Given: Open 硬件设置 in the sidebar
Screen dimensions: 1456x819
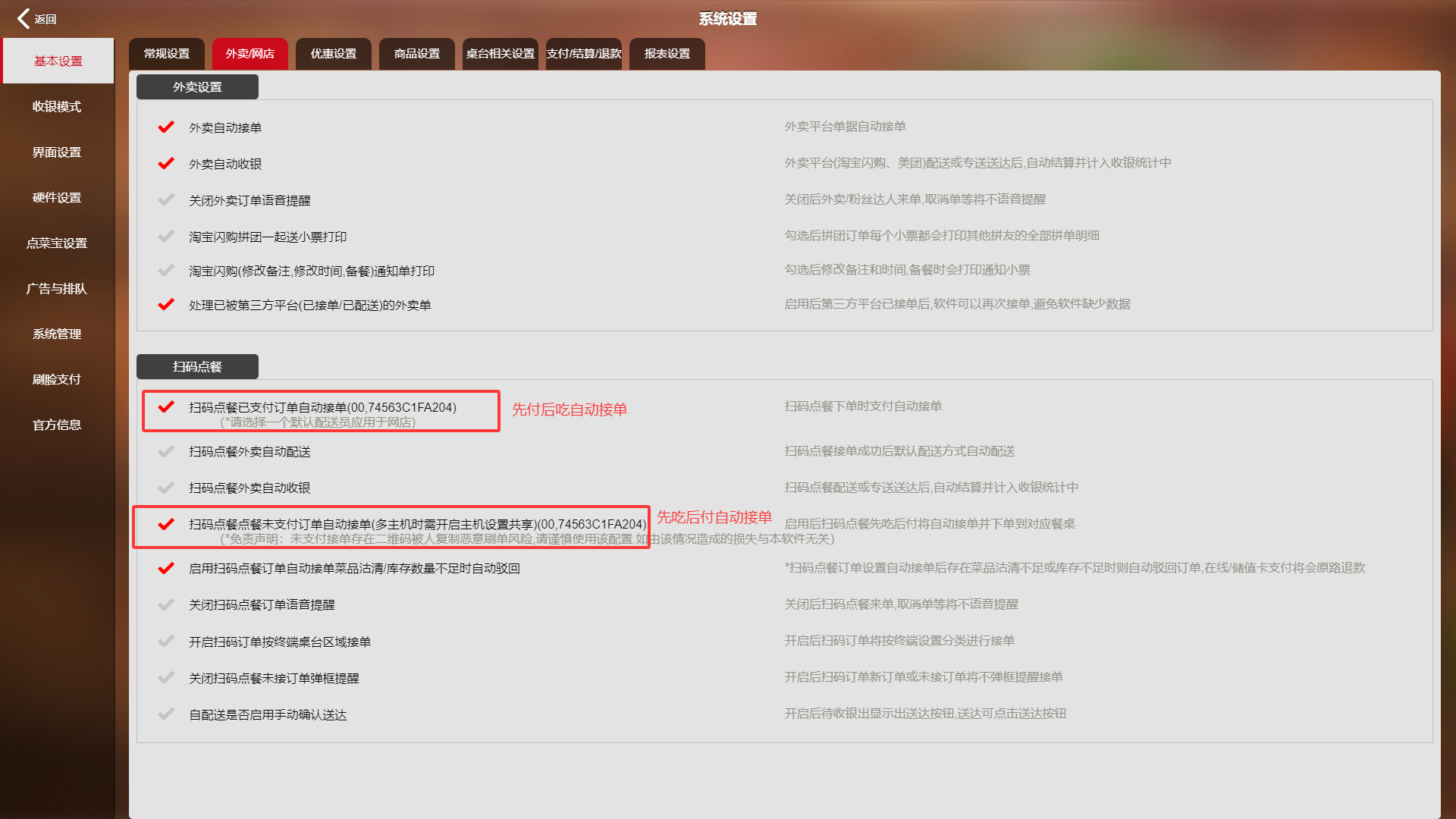Looking at the screenshot, I should click(x=57, y=197).
